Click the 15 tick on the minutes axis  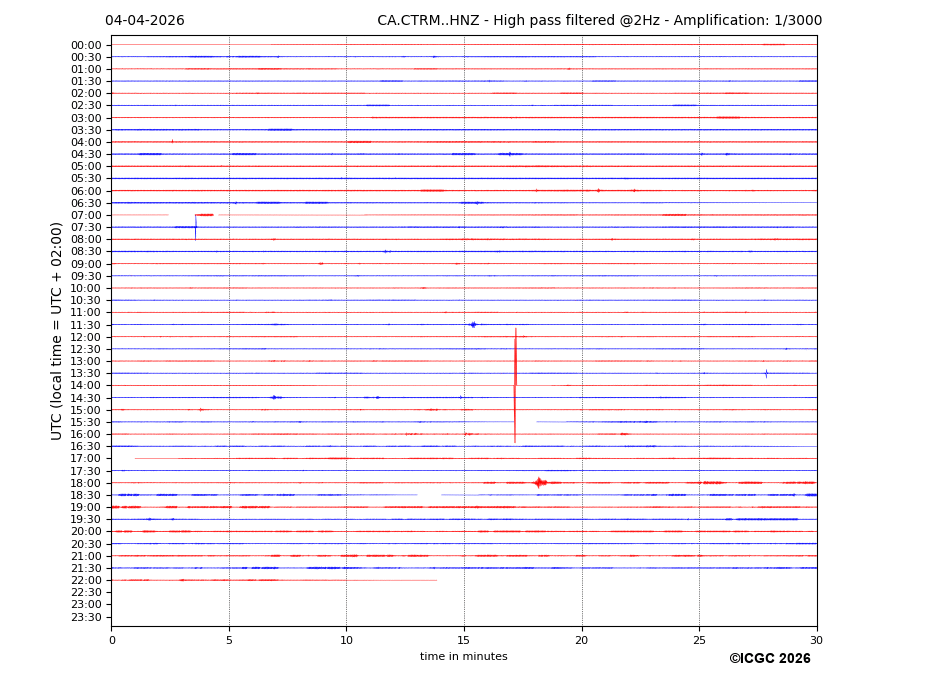[x=464, y=640]
